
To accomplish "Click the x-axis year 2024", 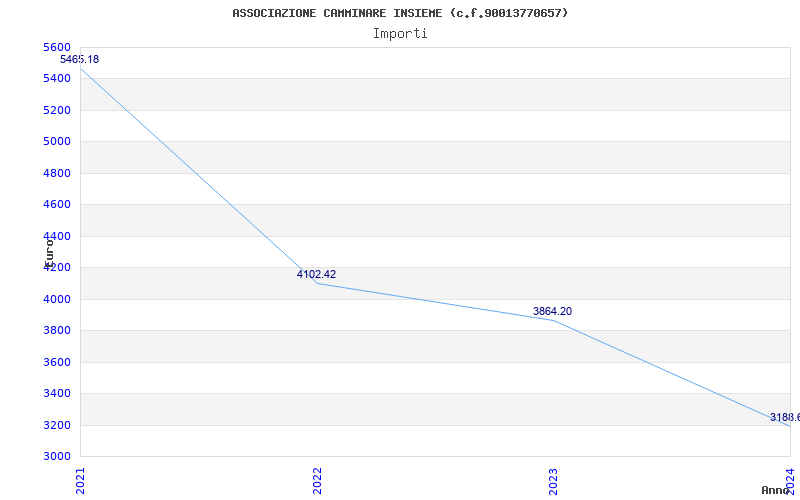I will pyautogui.click(x=790, y=481).
